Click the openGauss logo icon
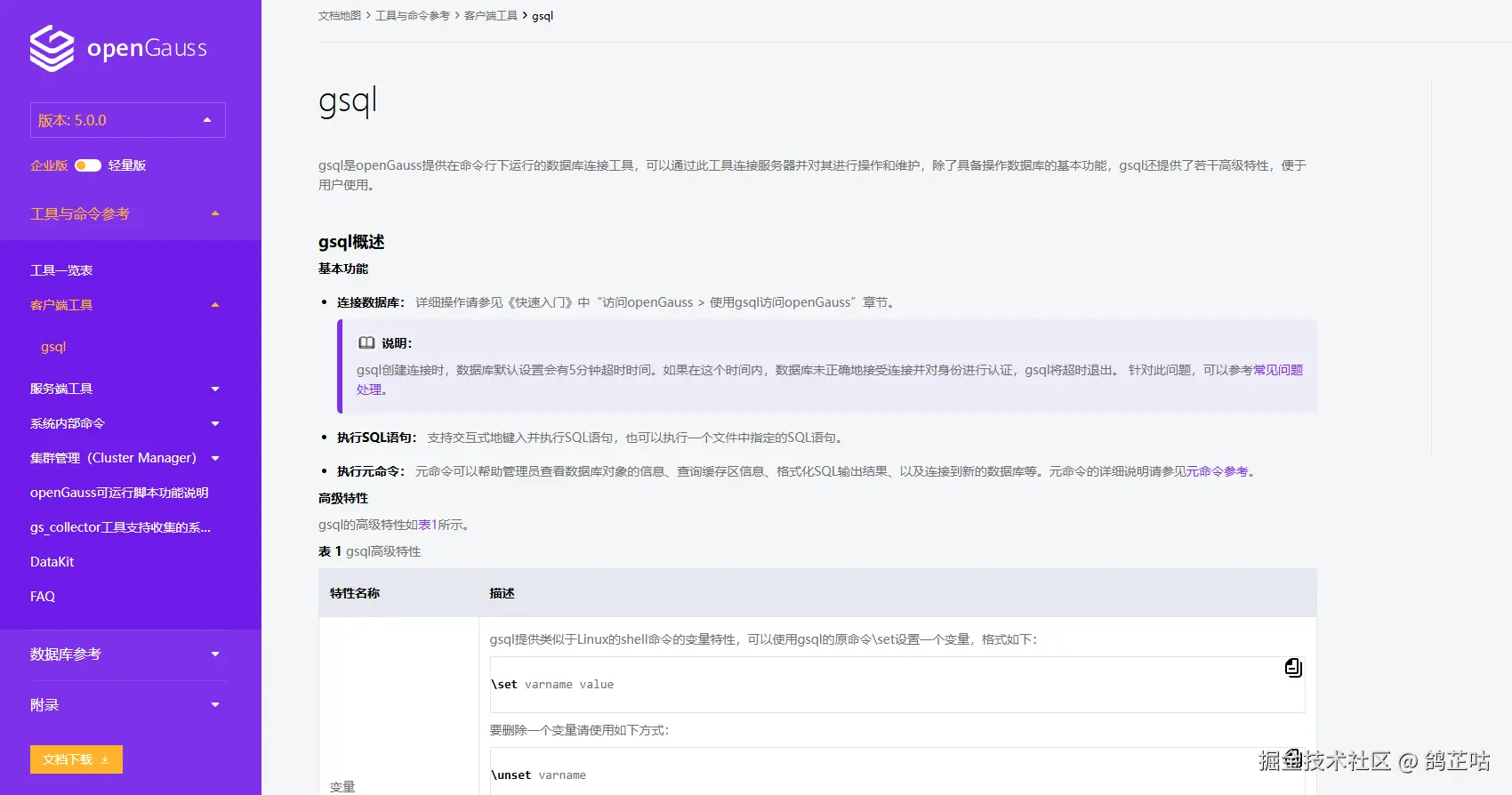This screenshot has width=1512, height=795. pyautogui.click(x=52, y=48)
